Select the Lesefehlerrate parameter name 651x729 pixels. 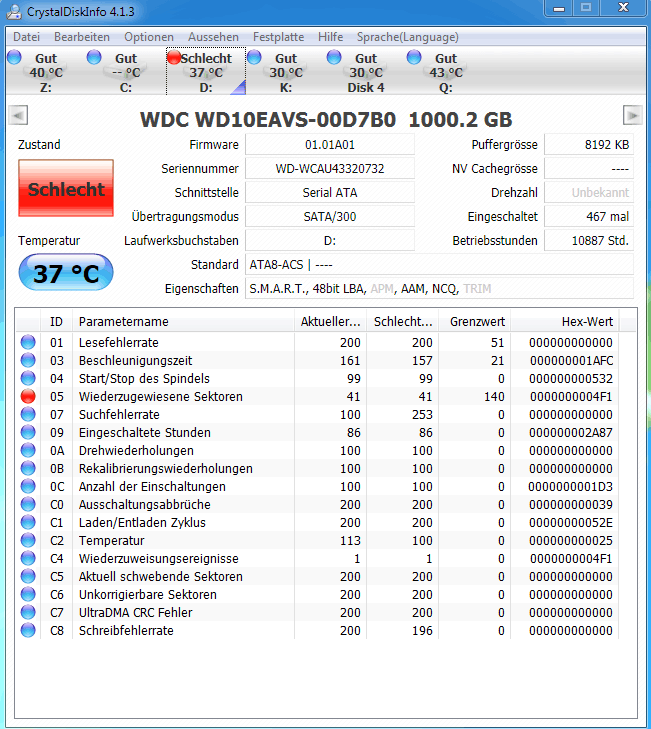119,343
